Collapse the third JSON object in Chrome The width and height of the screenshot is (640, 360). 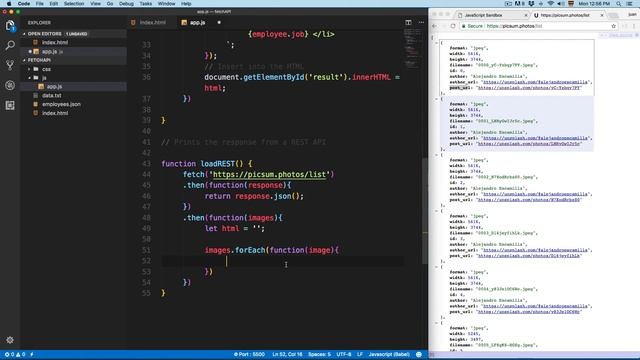click(436, 155)
